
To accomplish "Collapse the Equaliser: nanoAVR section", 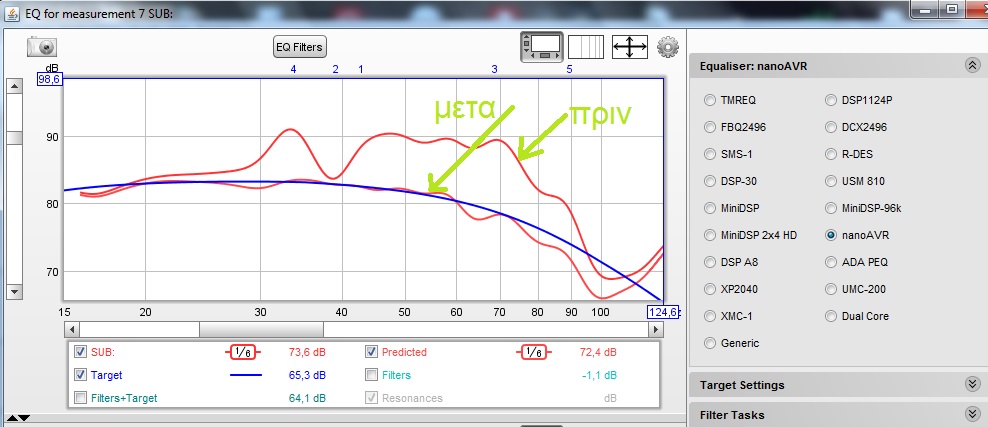I will [x=972, y=65].
